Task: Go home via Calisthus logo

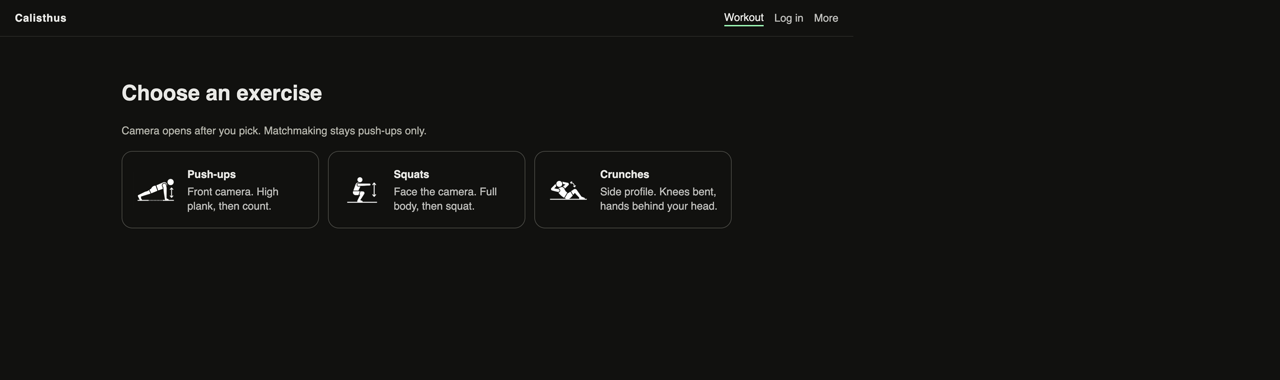Action: click(41, 18)
